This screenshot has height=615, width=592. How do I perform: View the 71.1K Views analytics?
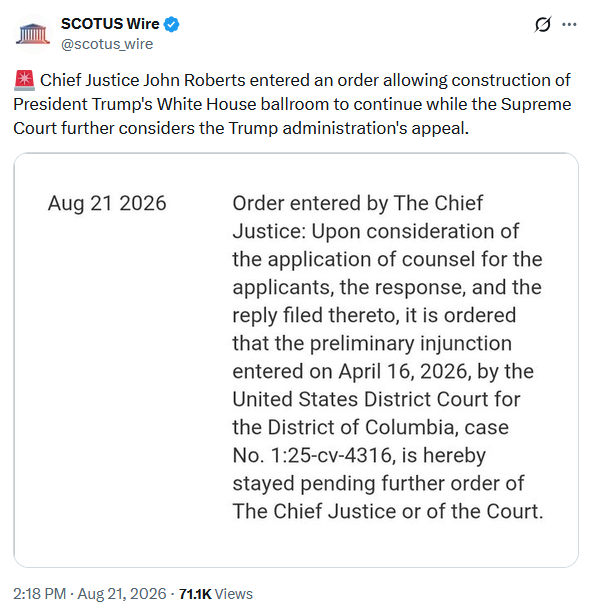pos(216,594)
